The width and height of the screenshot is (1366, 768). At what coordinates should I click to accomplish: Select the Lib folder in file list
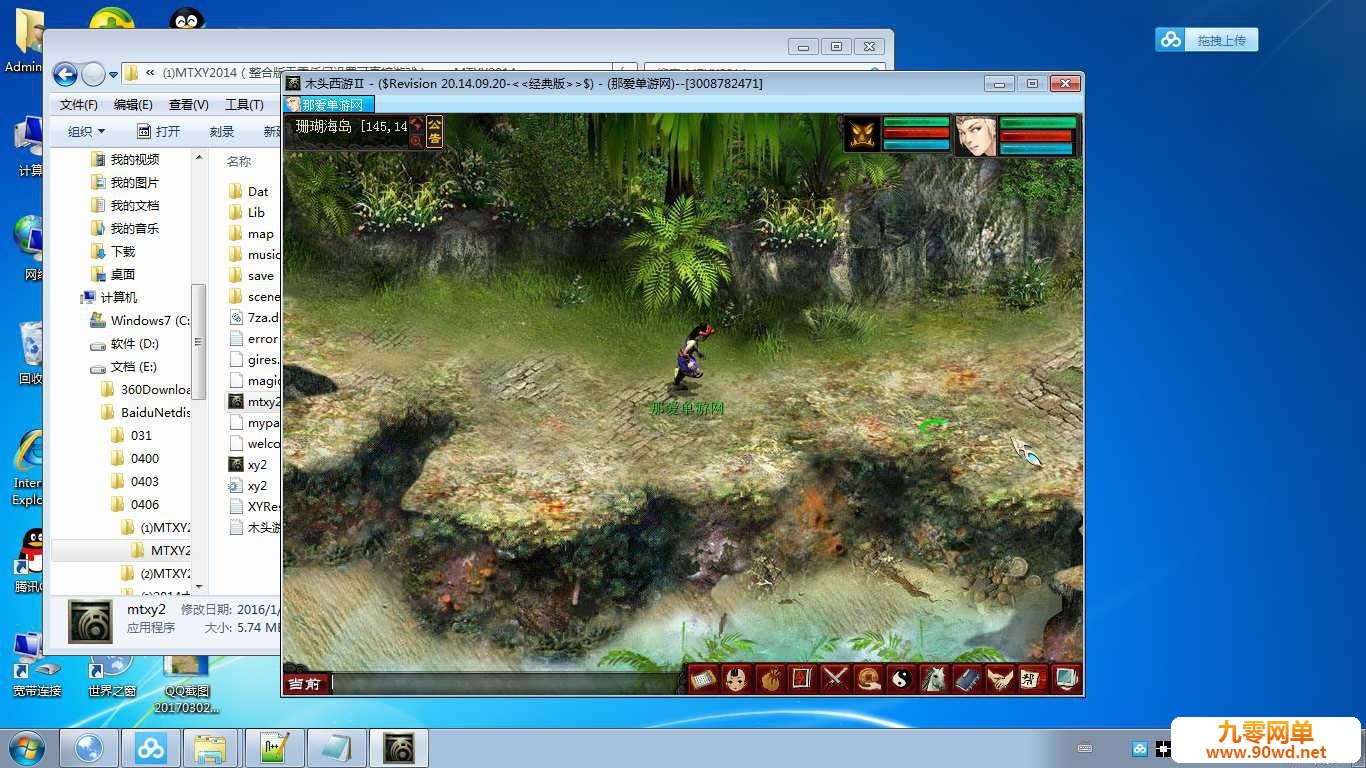click(247, 212)
